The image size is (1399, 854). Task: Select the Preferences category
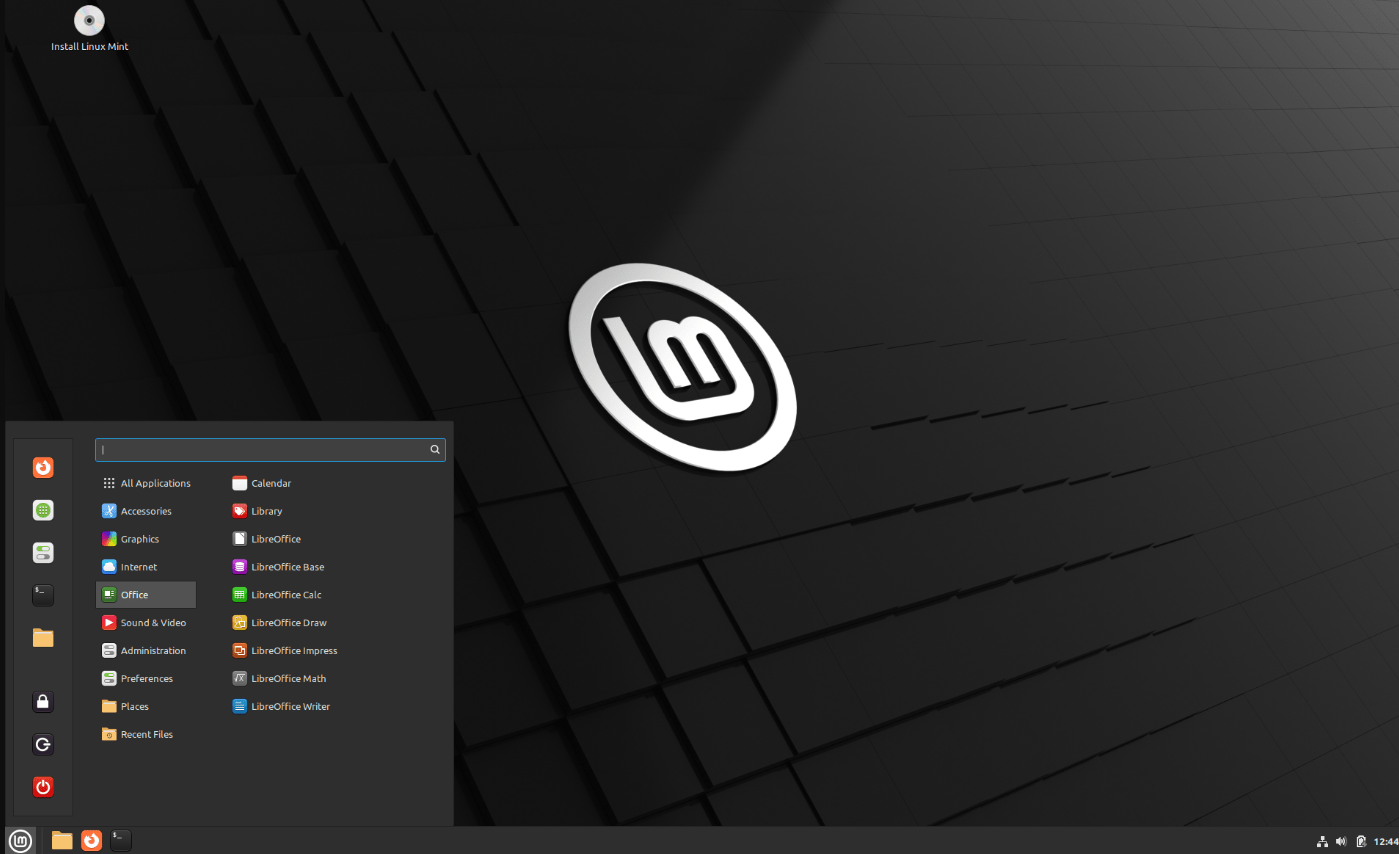pyautogui.click(x=146, y=679)
